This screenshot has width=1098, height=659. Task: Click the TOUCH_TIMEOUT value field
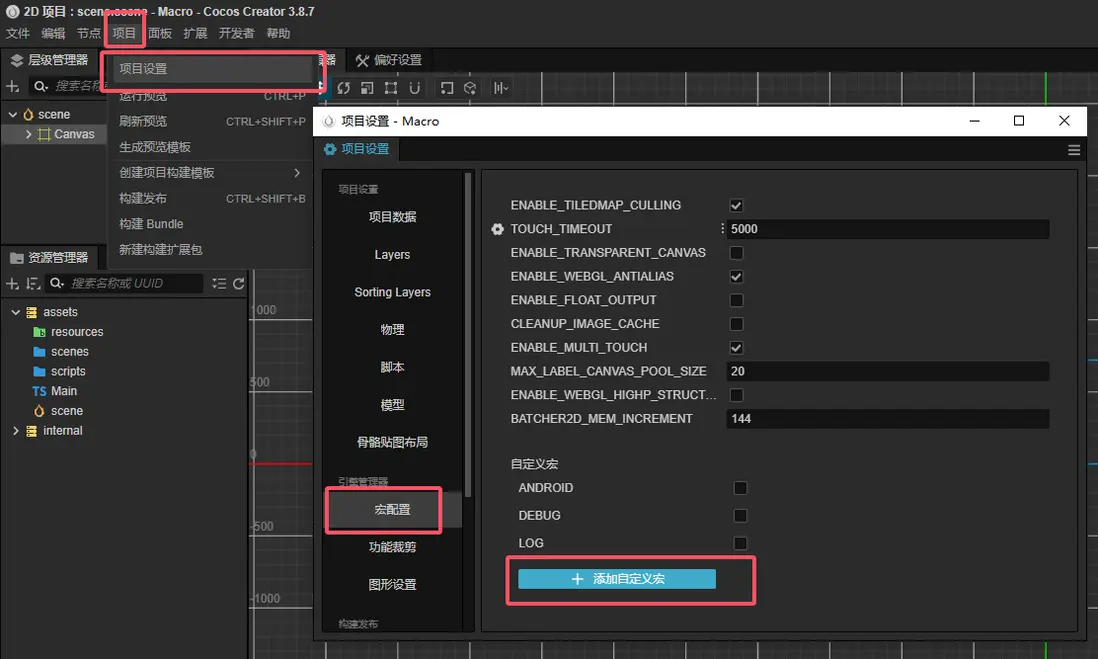[x=887, y=229]
